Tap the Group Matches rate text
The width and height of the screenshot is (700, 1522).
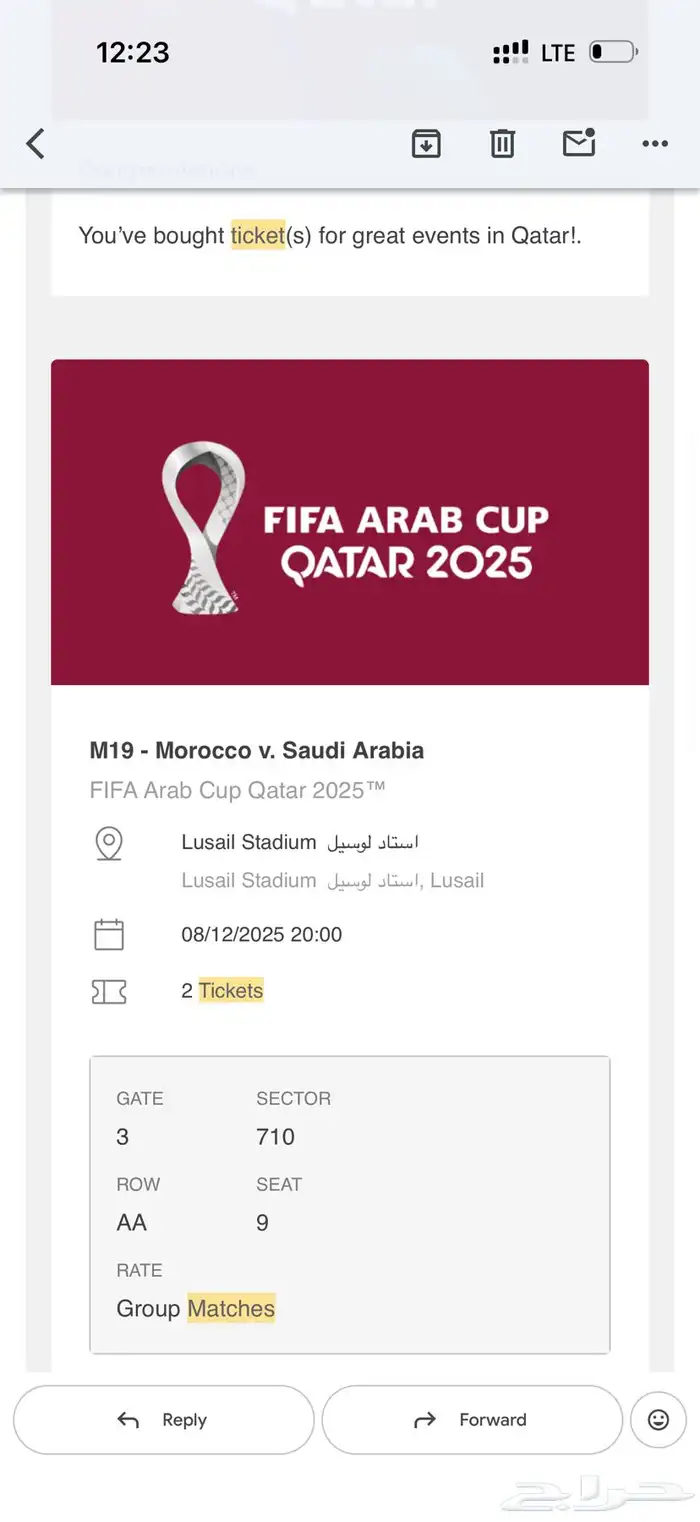pos(196,1308)
